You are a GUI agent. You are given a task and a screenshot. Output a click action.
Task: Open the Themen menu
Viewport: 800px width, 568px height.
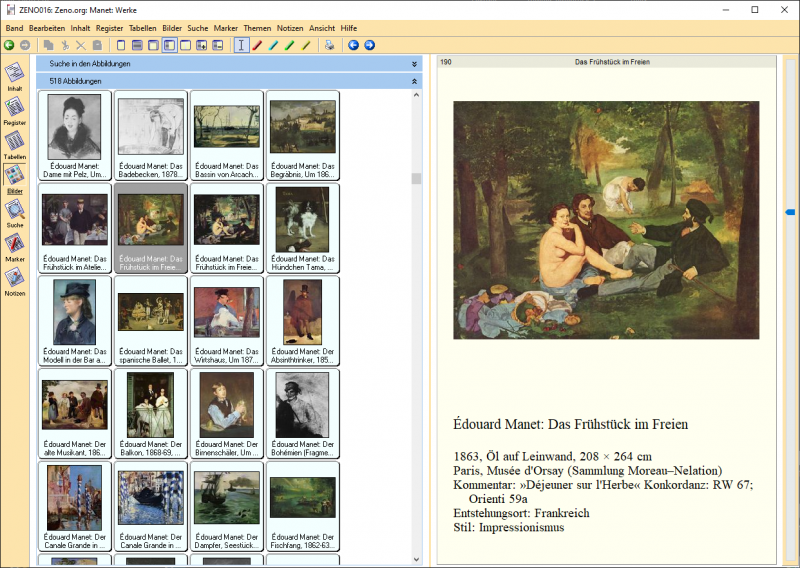tap(257, 28)
